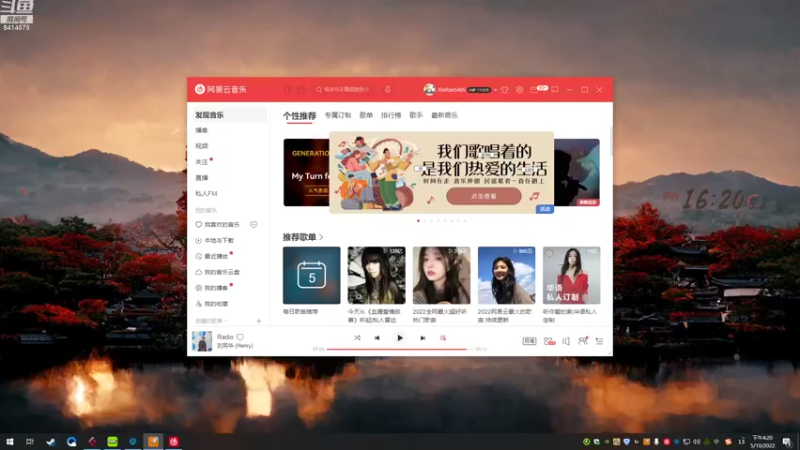Viewport: 800px width, 450px height.
Task: Open 发现音乐 in the sidebar
Action: (228, 115)
